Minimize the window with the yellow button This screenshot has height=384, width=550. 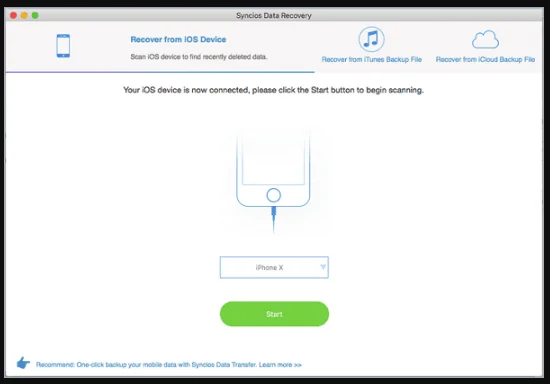pyautogui.click(x=24, y=15)
